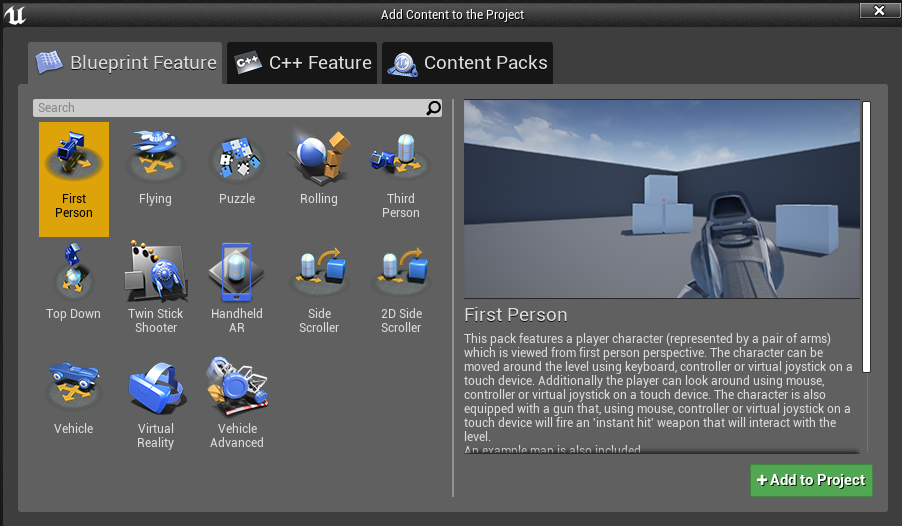Image resolution: width=902 pixels, height=526 pixels.
Task: Switch to the C++ Feature tab
Action: (x=302, y=63)
